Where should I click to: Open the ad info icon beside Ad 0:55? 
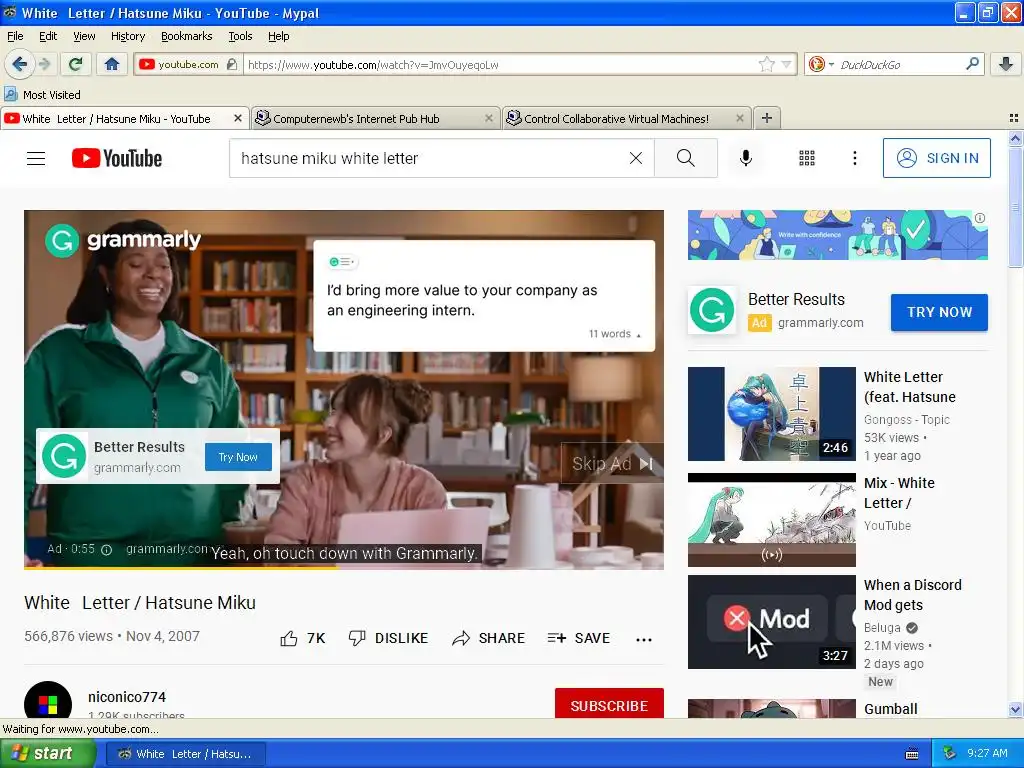coord(106,550)
